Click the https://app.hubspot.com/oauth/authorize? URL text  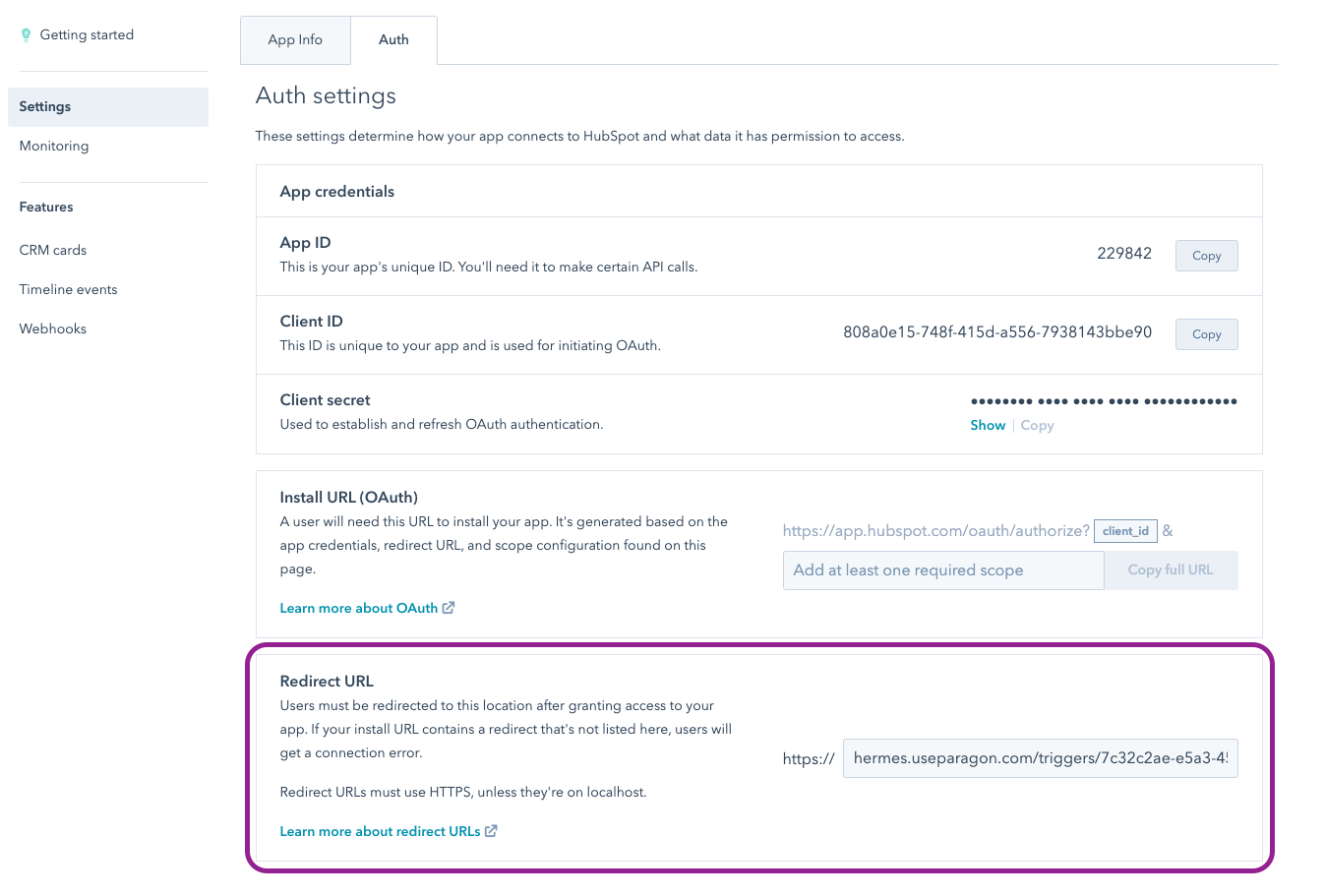click(x=935, y=531)
